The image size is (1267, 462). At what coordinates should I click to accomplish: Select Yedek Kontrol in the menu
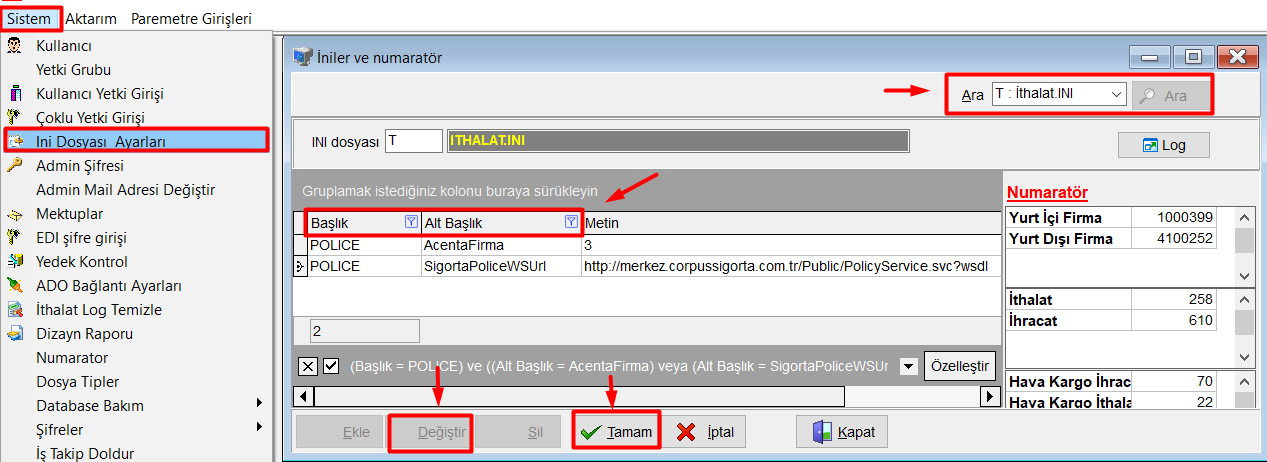pos(81,262)
